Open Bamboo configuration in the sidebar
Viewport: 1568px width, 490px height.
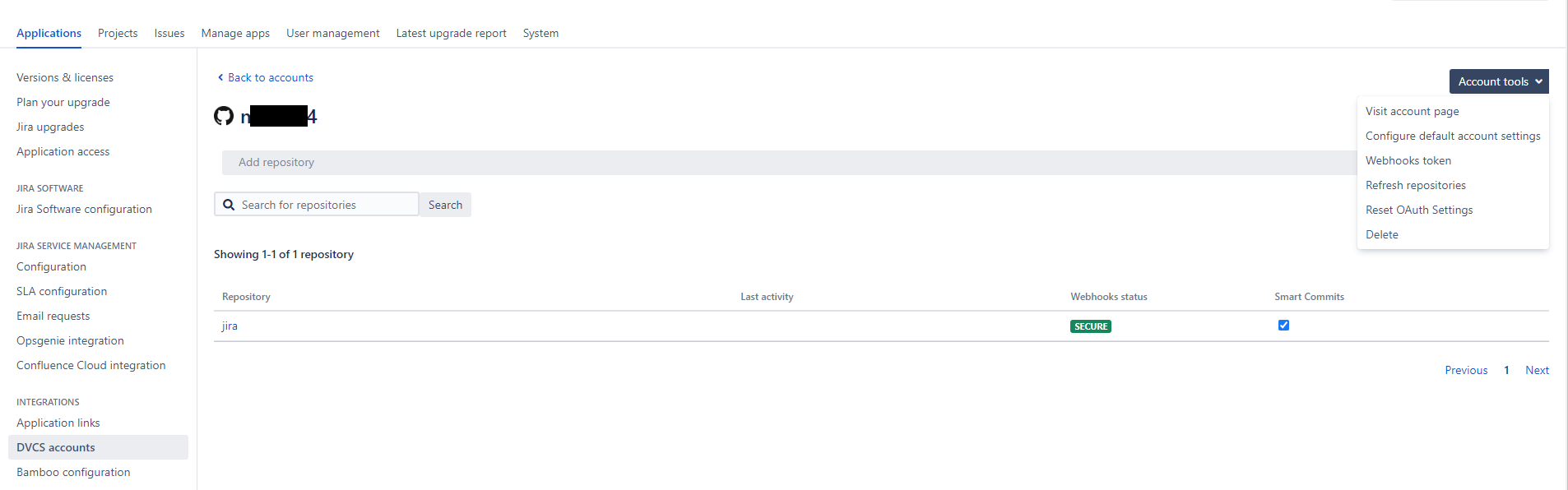pyautogui.click(x=73, y=472)
